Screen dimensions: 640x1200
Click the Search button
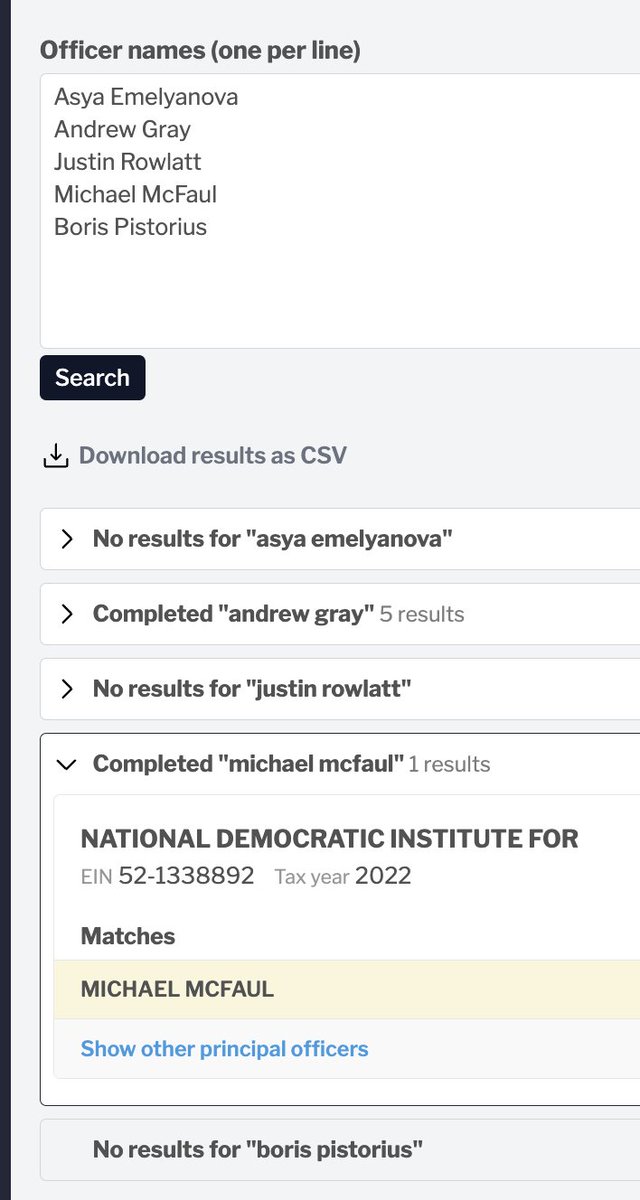pyautogui.click(x=93, y=377)
